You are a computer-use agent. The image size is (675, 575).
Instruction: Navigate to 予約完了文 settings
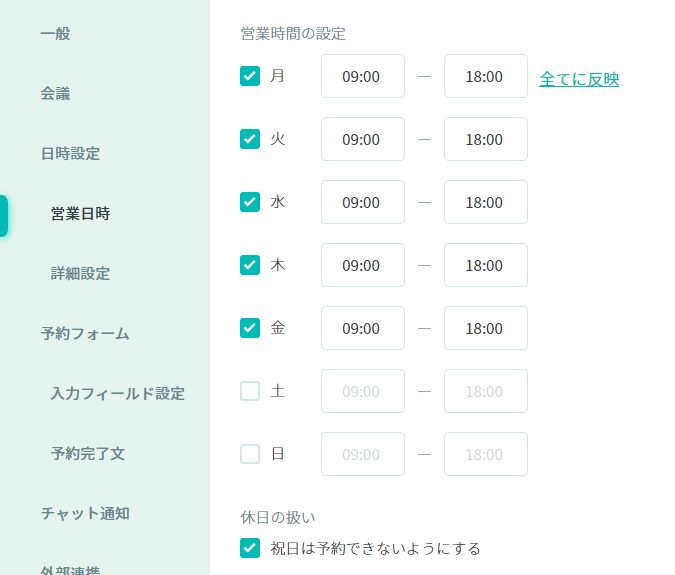[88, 454]
